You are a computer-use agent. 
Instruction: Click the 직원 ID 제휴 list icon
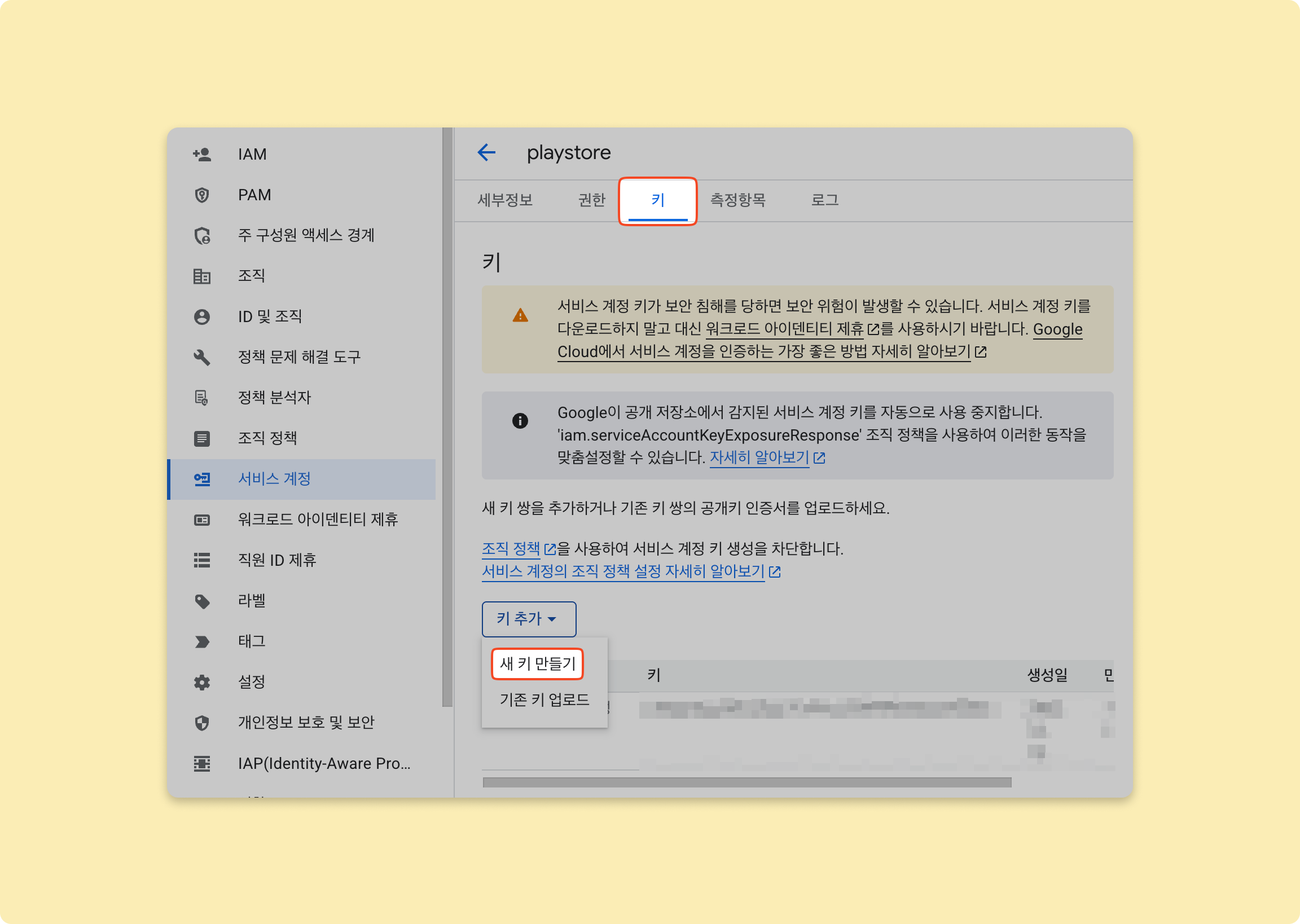point(202,560)
